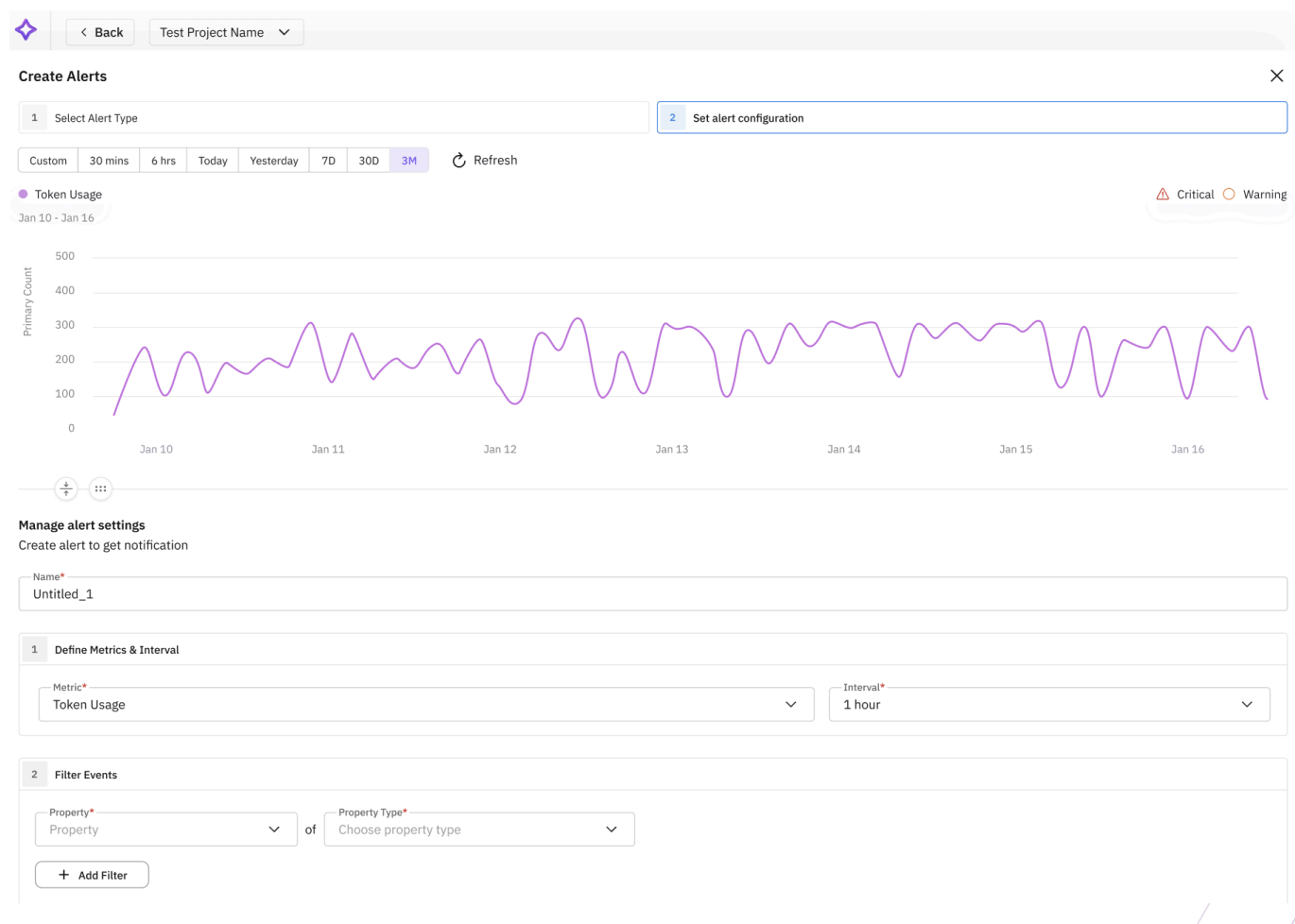The height and width of the screenshot is (924, 1295).
Task: Open Set alert configuration step
Action: (972, 118)
